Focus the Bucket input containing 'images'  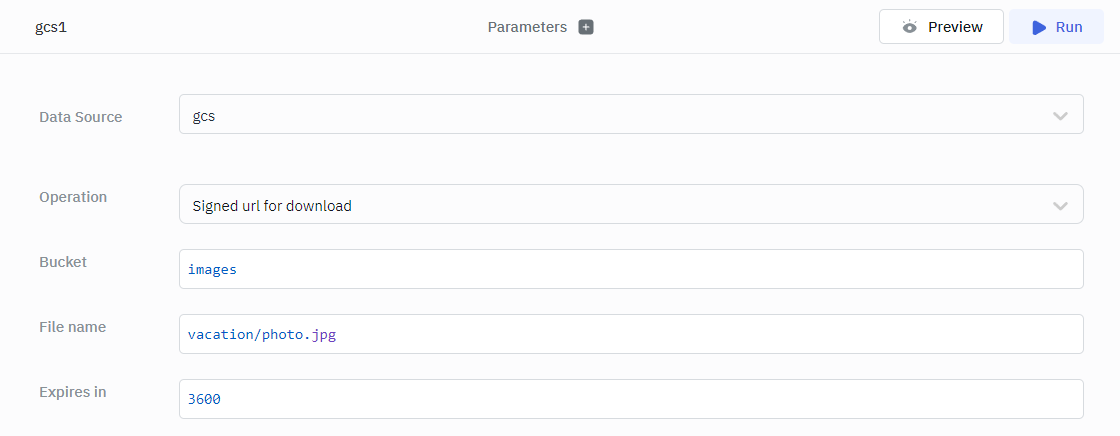(630, 269)
